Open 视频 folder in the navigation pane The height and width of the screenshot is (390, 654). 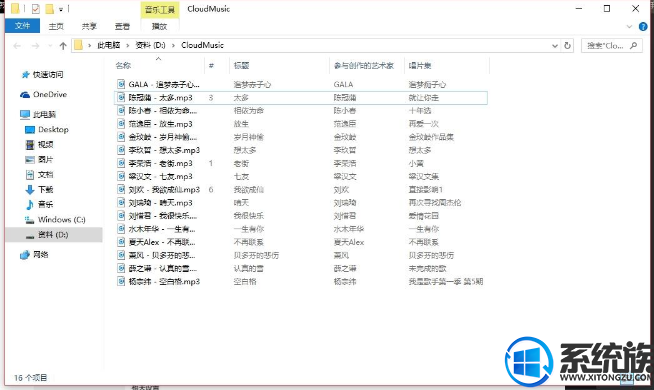coord(45,144)
